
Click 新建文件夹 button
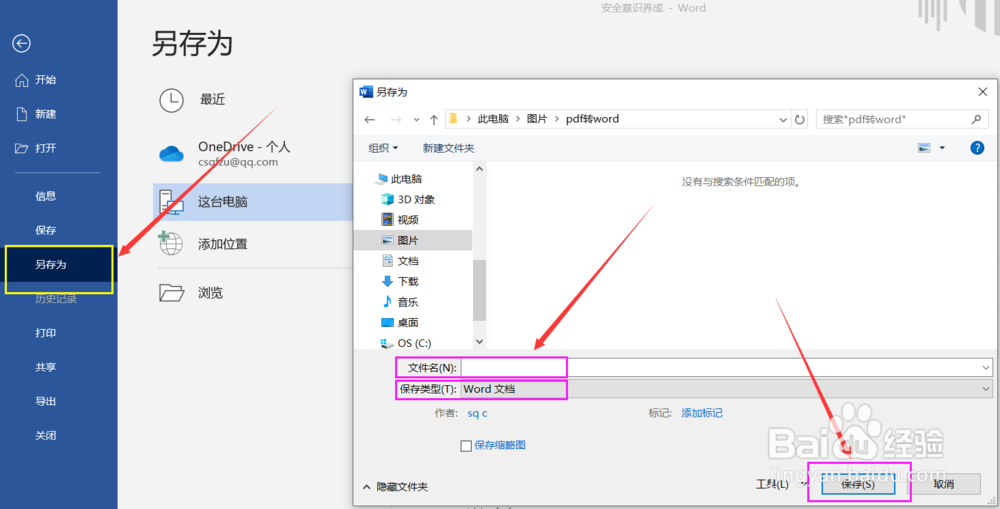[448, 148]
